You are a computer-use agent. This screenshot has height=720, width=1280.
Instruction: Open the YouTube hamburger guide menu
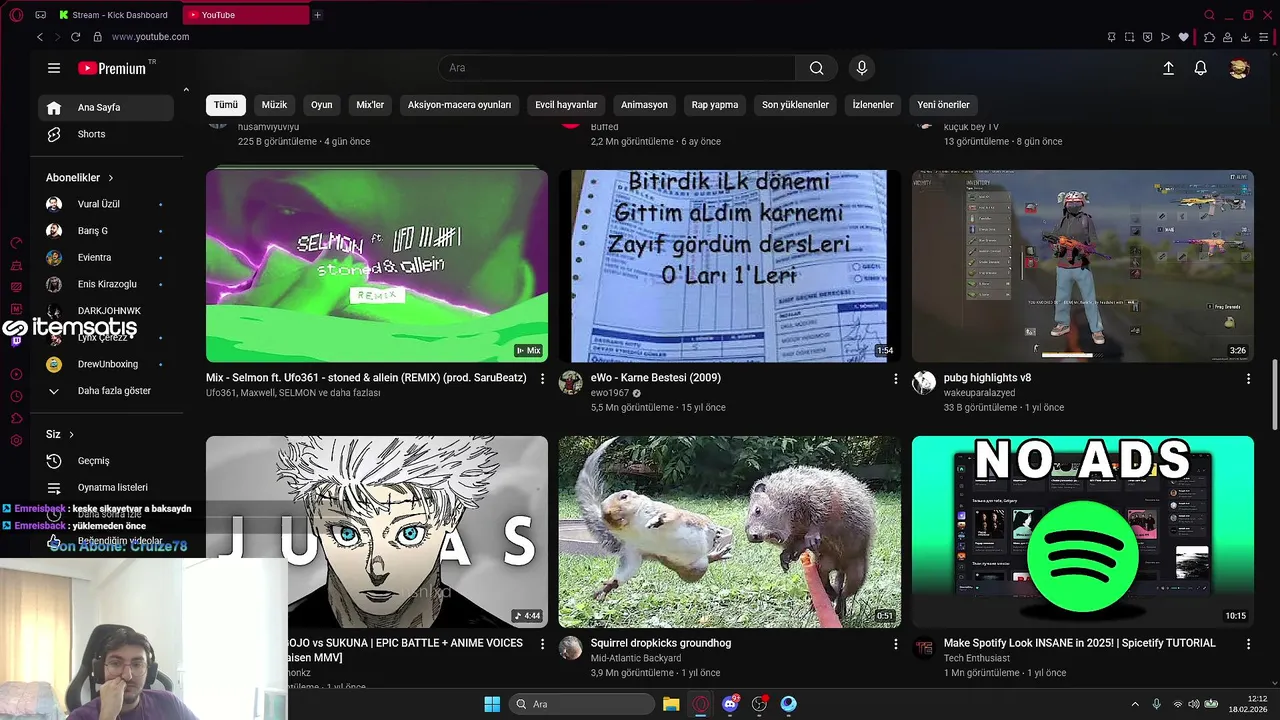tap(54, 68)
